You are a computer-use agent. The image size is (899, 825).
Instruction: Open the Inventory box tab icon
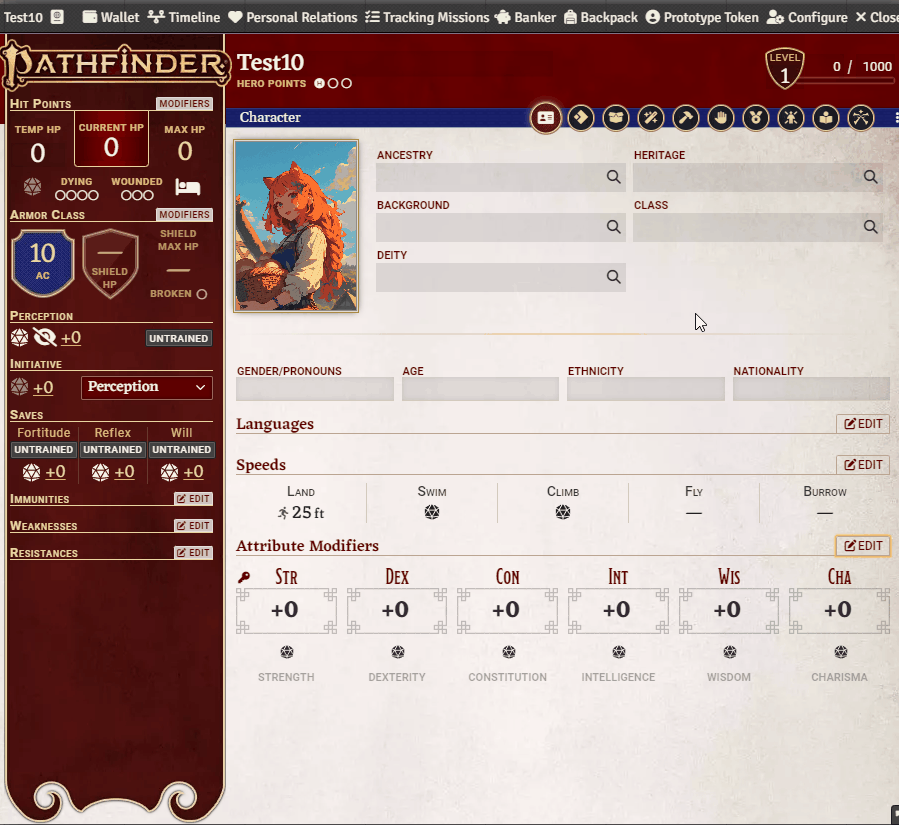click(x=616, y=118)
